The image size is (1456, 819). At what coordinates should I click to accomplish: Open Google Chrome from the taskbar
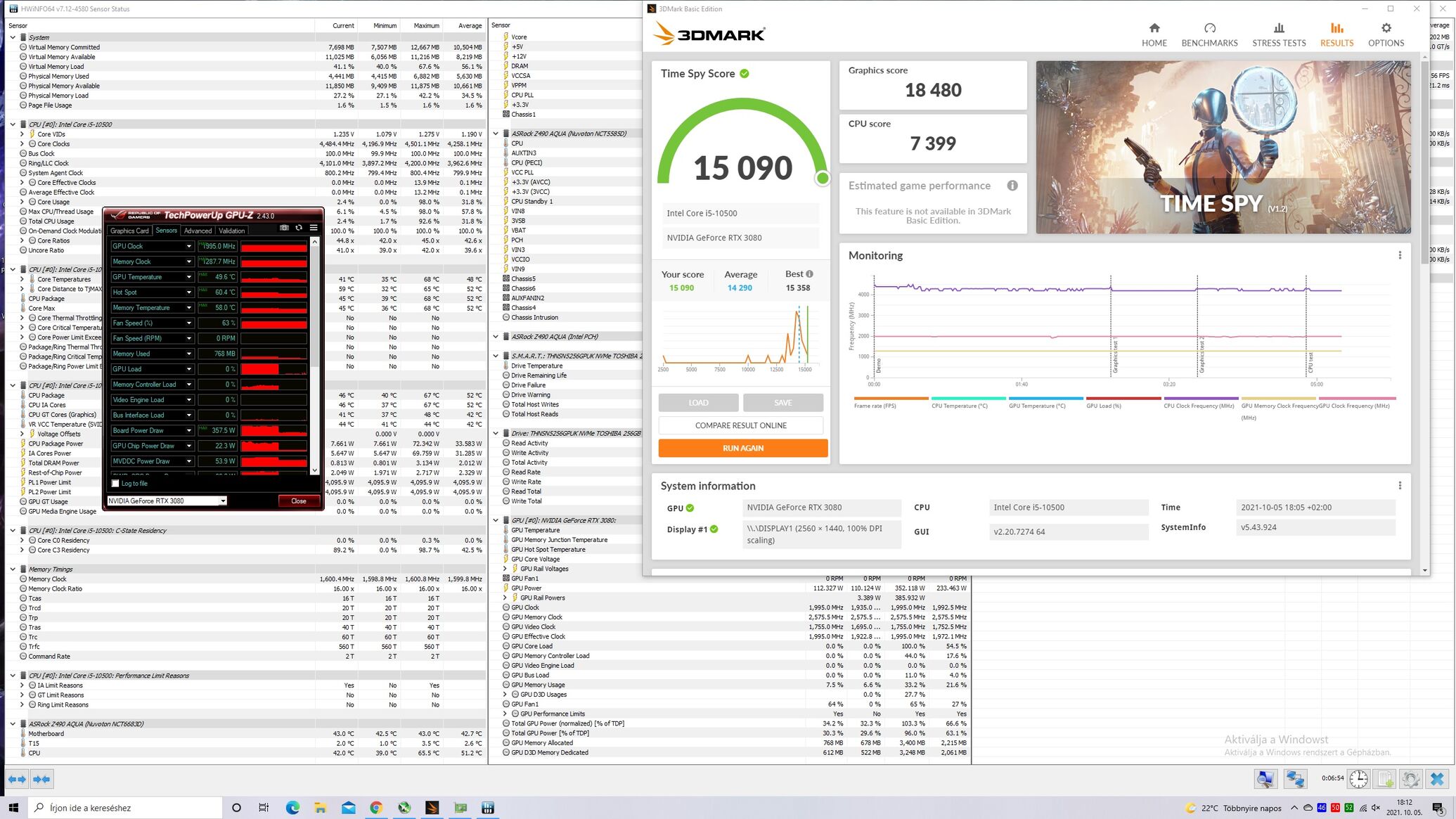376,808
